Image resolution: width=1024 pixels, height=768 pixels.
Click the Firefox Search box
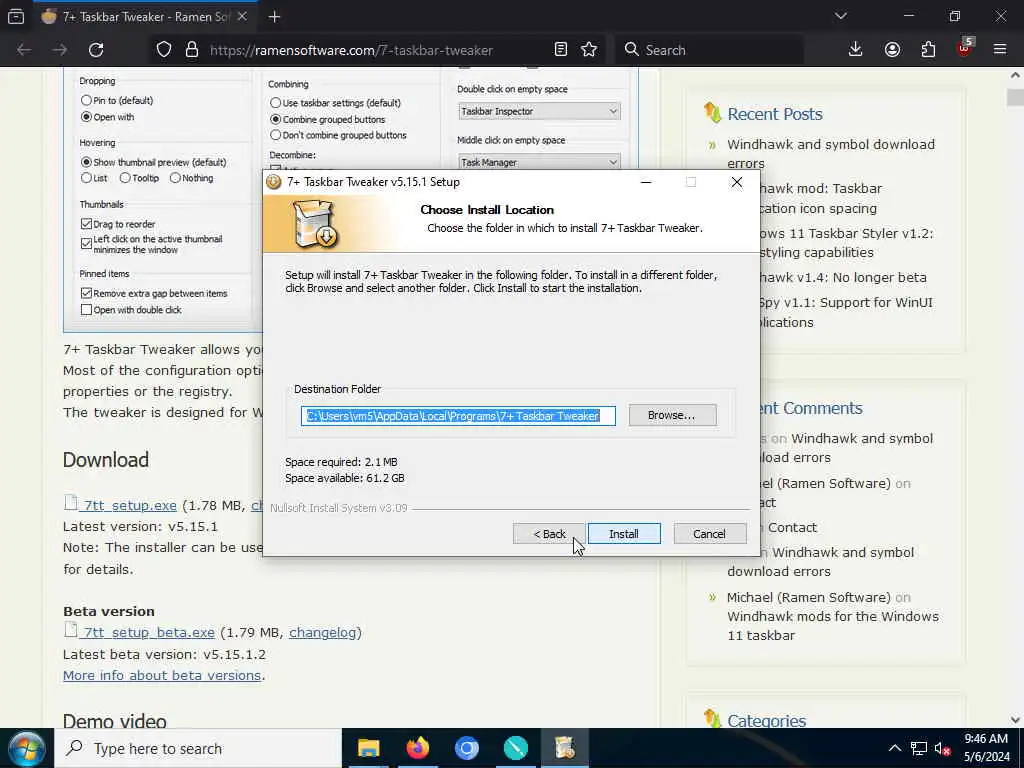pyautogui.click(x=709, y=50)
